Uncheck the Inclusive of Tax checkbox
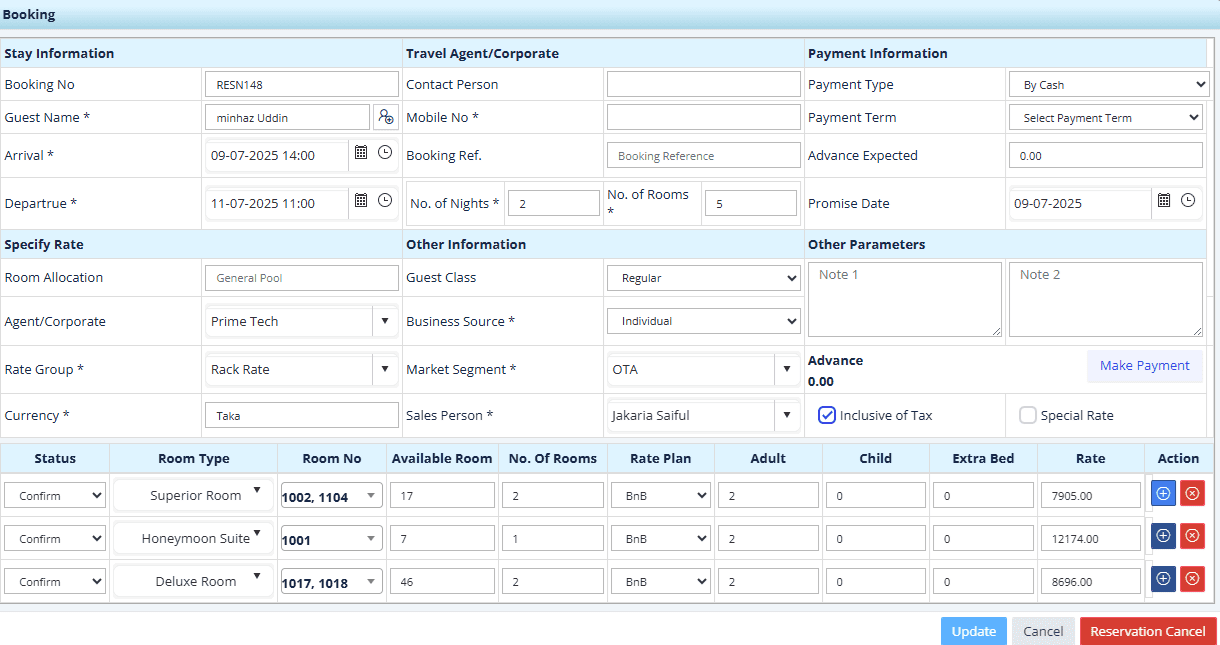1220x645 pixels. tap(827, 415)
